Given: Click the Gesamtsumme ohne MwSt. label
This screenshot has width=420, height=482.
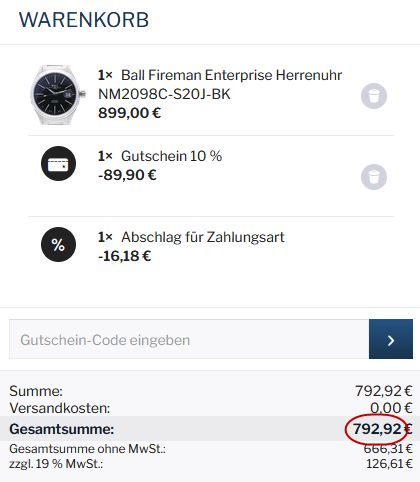Looking at the screenshot, I should 87,449.
